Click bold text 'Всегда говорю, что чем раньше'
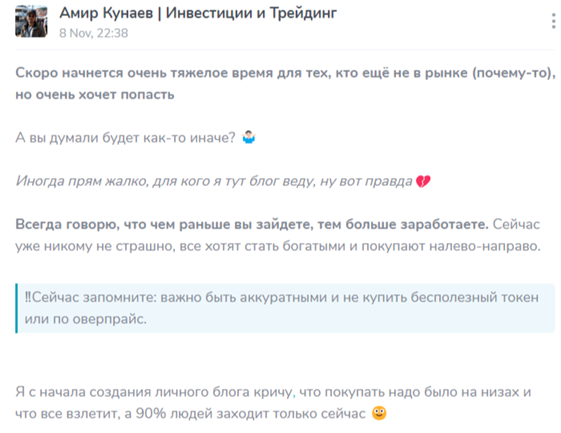 (252, 225)
